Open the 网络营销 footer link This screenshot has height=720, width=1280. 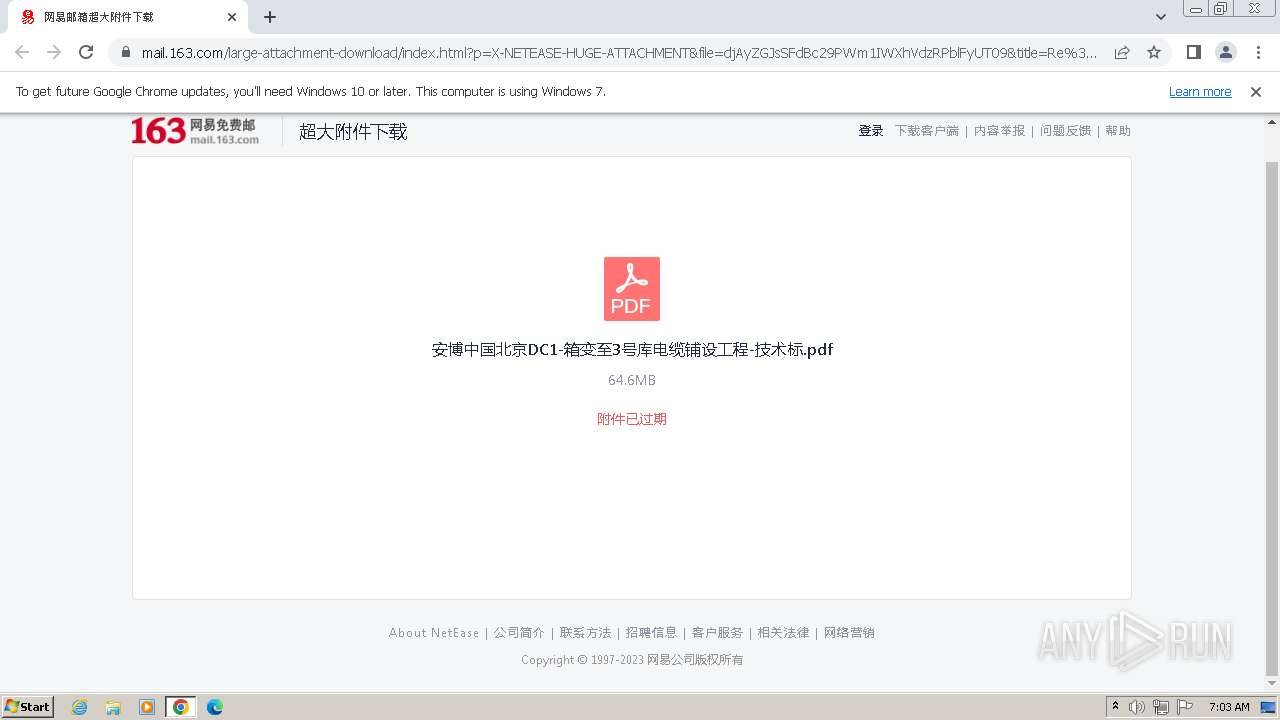click(x=849, y=633)
